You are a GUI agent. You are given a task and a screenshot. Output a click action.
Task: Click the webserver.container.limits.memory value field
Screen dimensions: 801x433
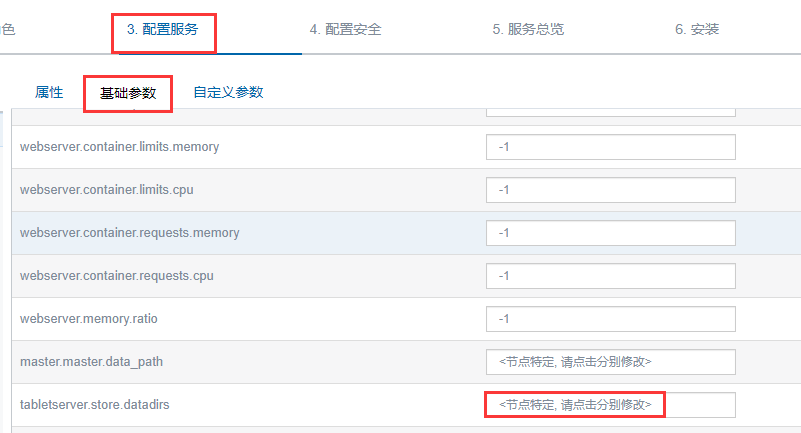click(x=610, y=147)
